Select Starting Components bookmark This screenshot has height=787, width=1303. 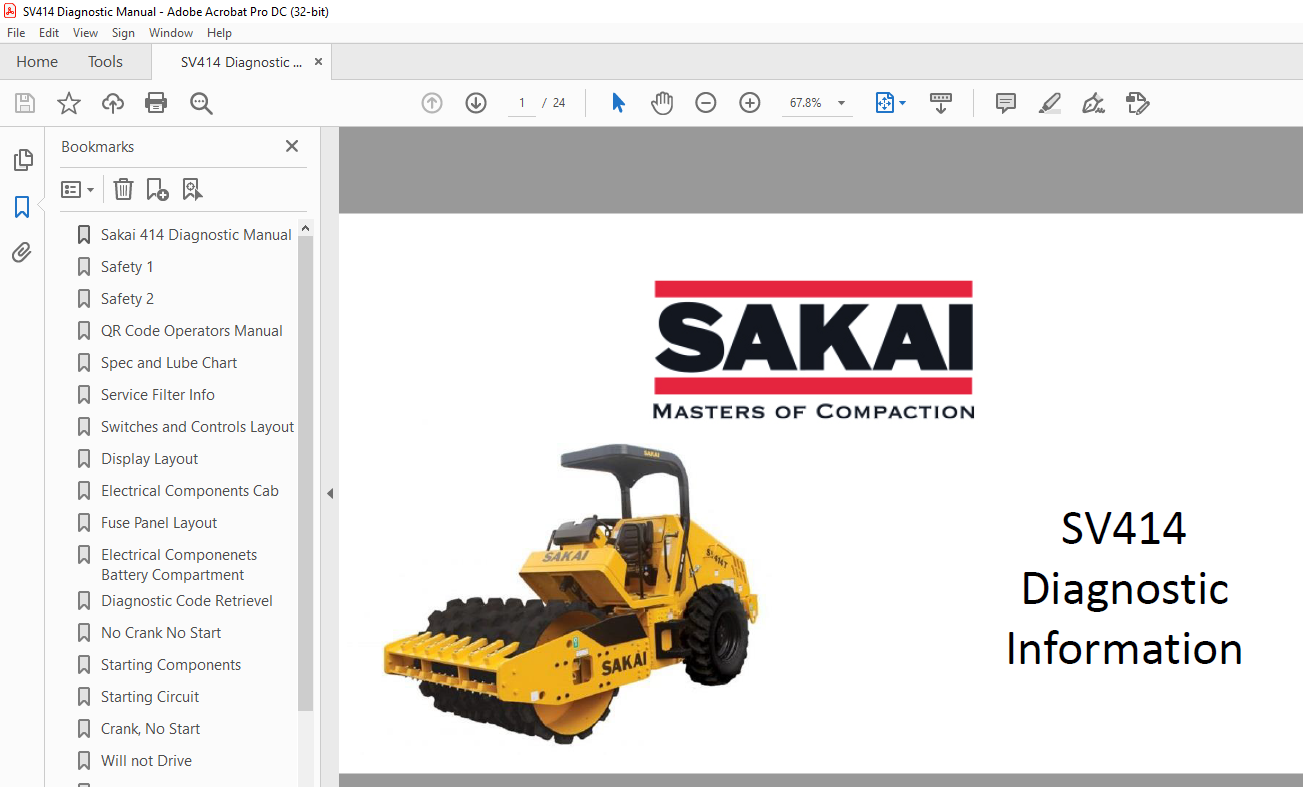click(171, 665)
